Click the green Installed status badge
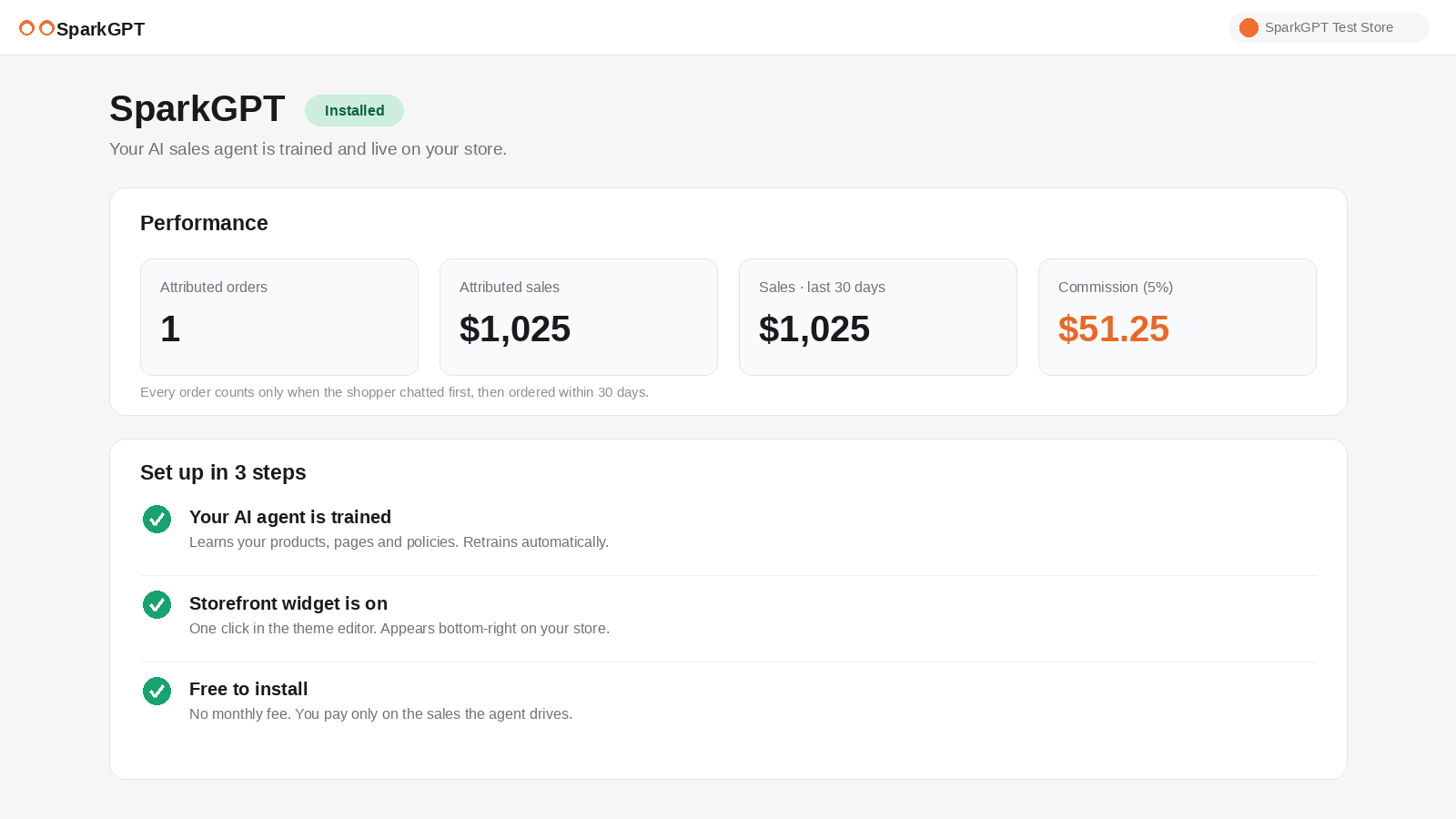The width and height of the screenshot is (1456, 819). pos(354,110)
